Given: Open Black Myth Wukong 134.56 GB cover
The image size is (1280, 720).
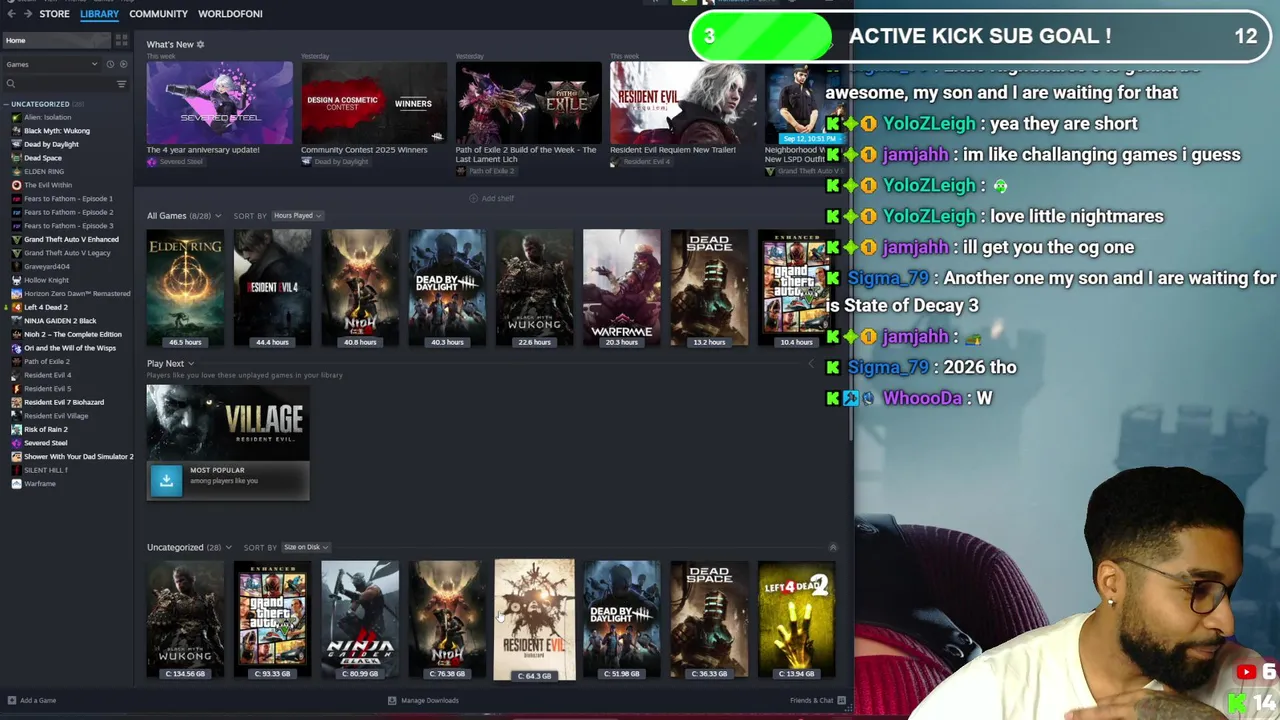Looking at the screenshot, I should [185, 619].
